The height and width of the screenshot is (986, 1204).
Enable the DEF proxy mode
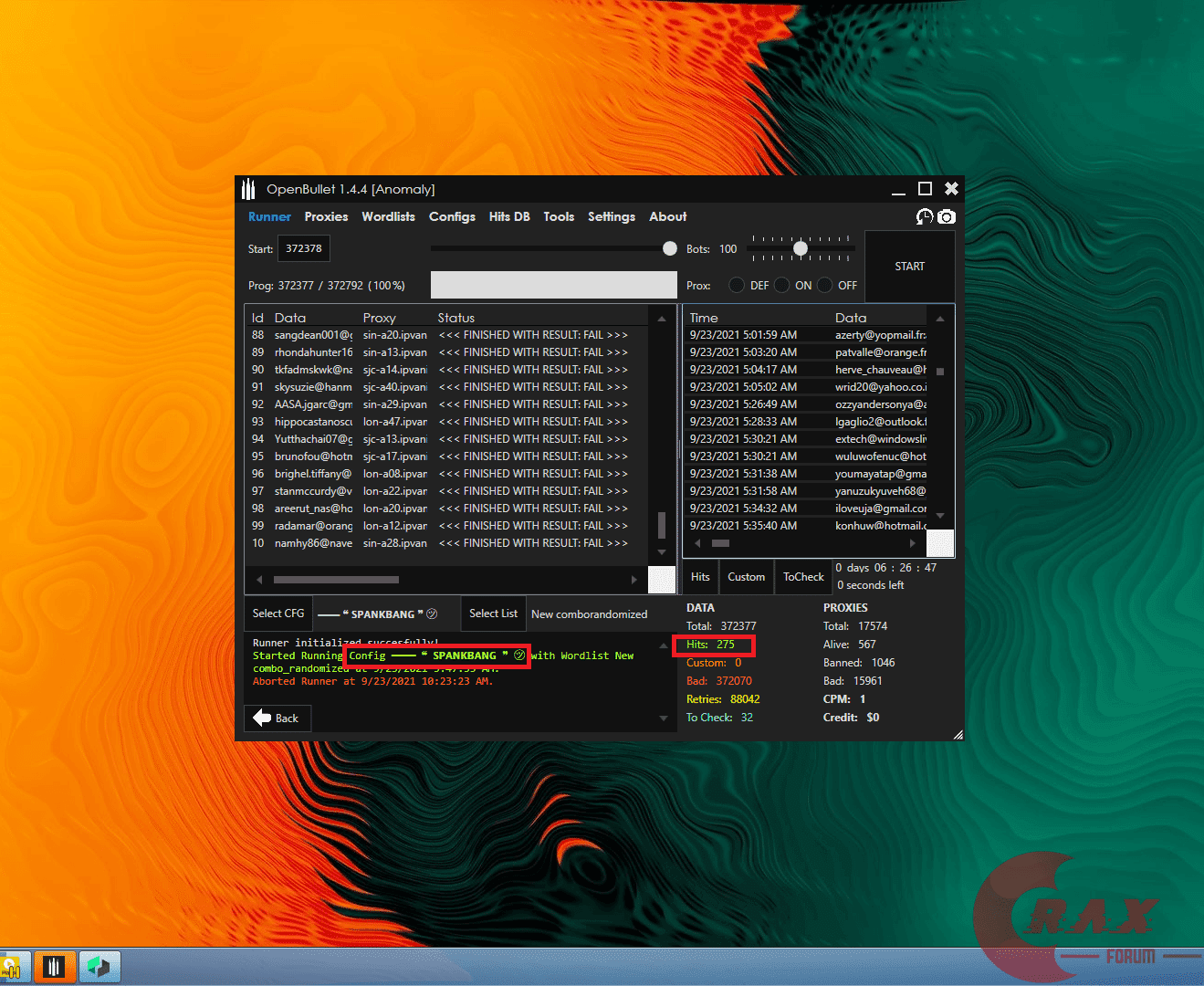pyautogui.click(x=737, y=285)
